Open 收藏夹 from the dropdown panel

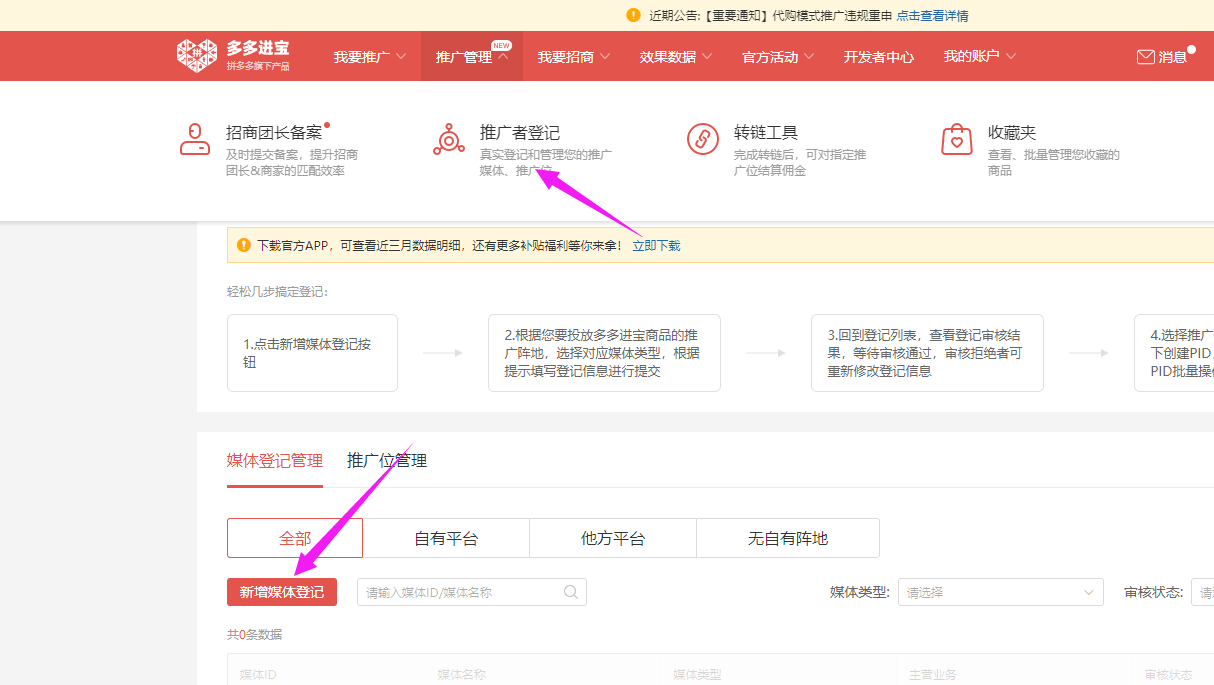[1012, 132]
